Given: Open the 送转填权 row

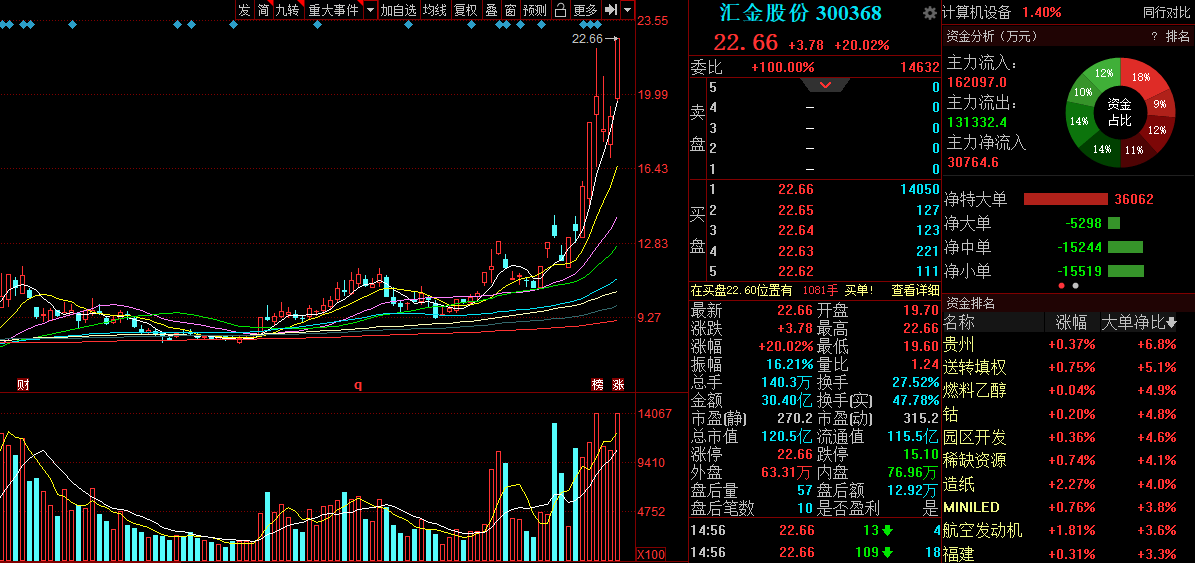Looking at the screenshot, I should tap(1068, 367).
